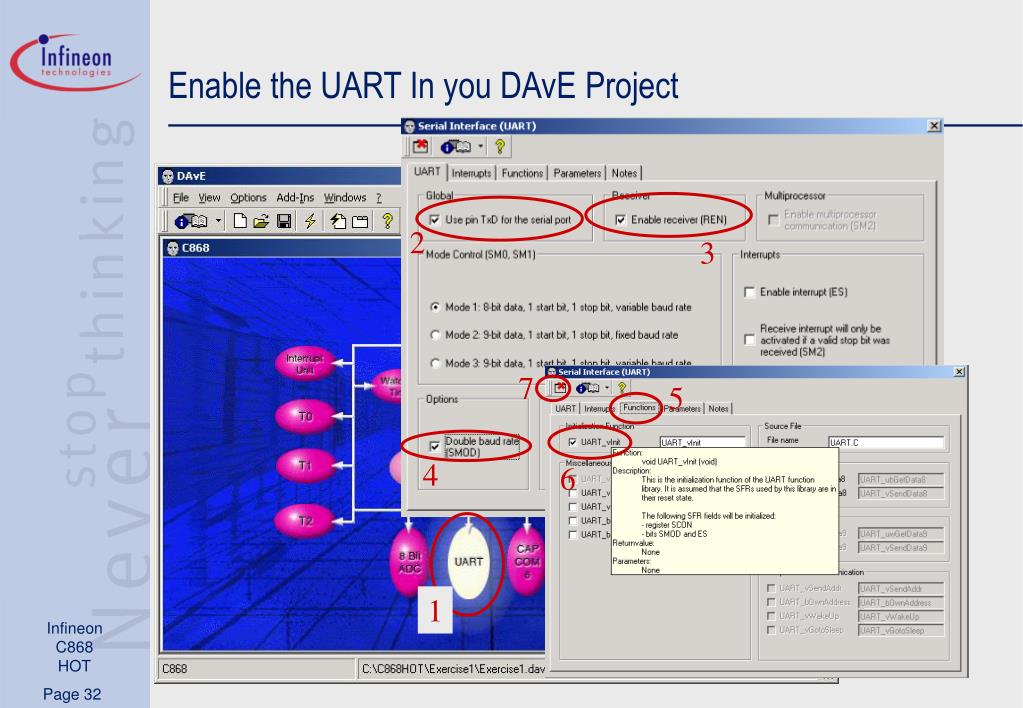Toggle 'Enable interrupt (ES)' checkbox
This screenshot has height=708, width=1023.
750,292
